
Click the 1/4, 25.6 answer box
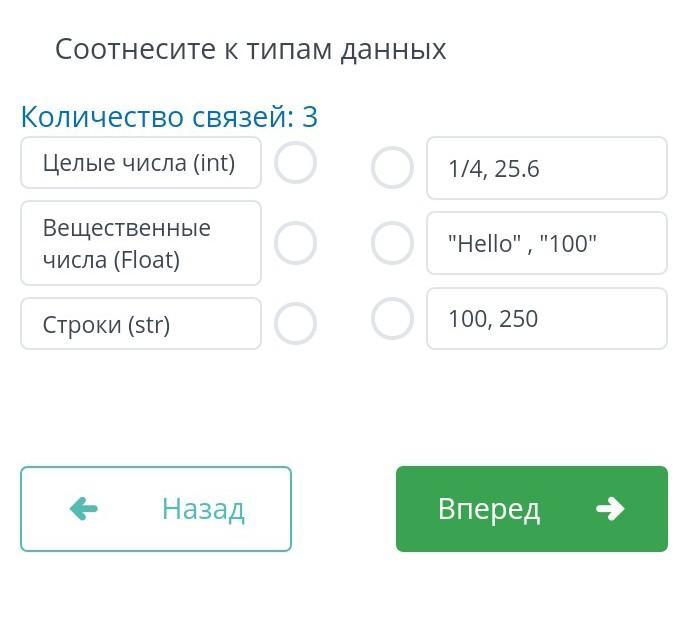[546, 168]
